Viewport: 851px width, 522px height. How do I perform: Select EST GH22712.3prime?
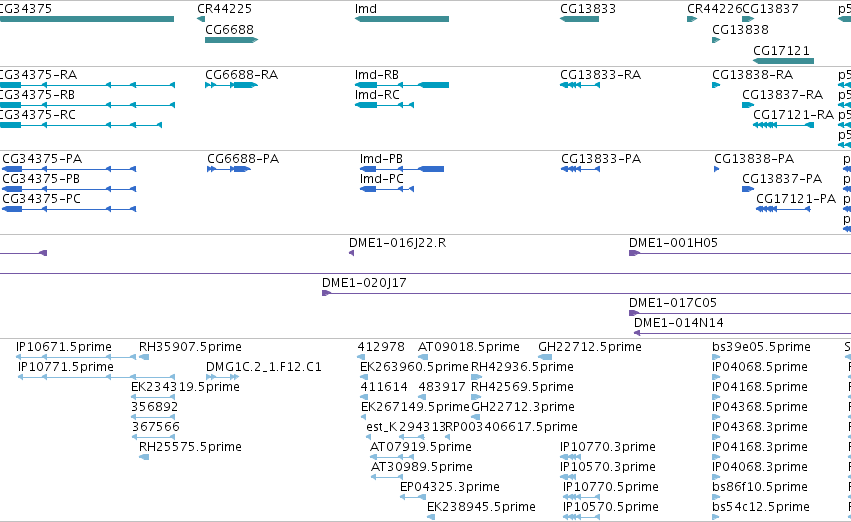click(x=523, y=406)
